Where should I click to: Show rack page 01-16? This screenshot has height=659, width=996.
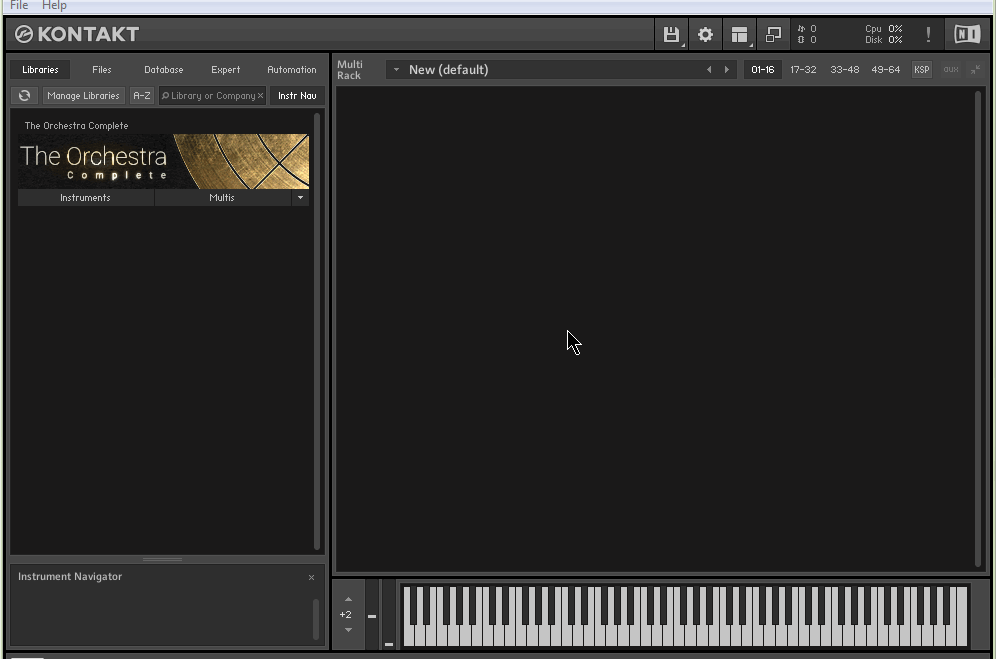click(763, 70)
